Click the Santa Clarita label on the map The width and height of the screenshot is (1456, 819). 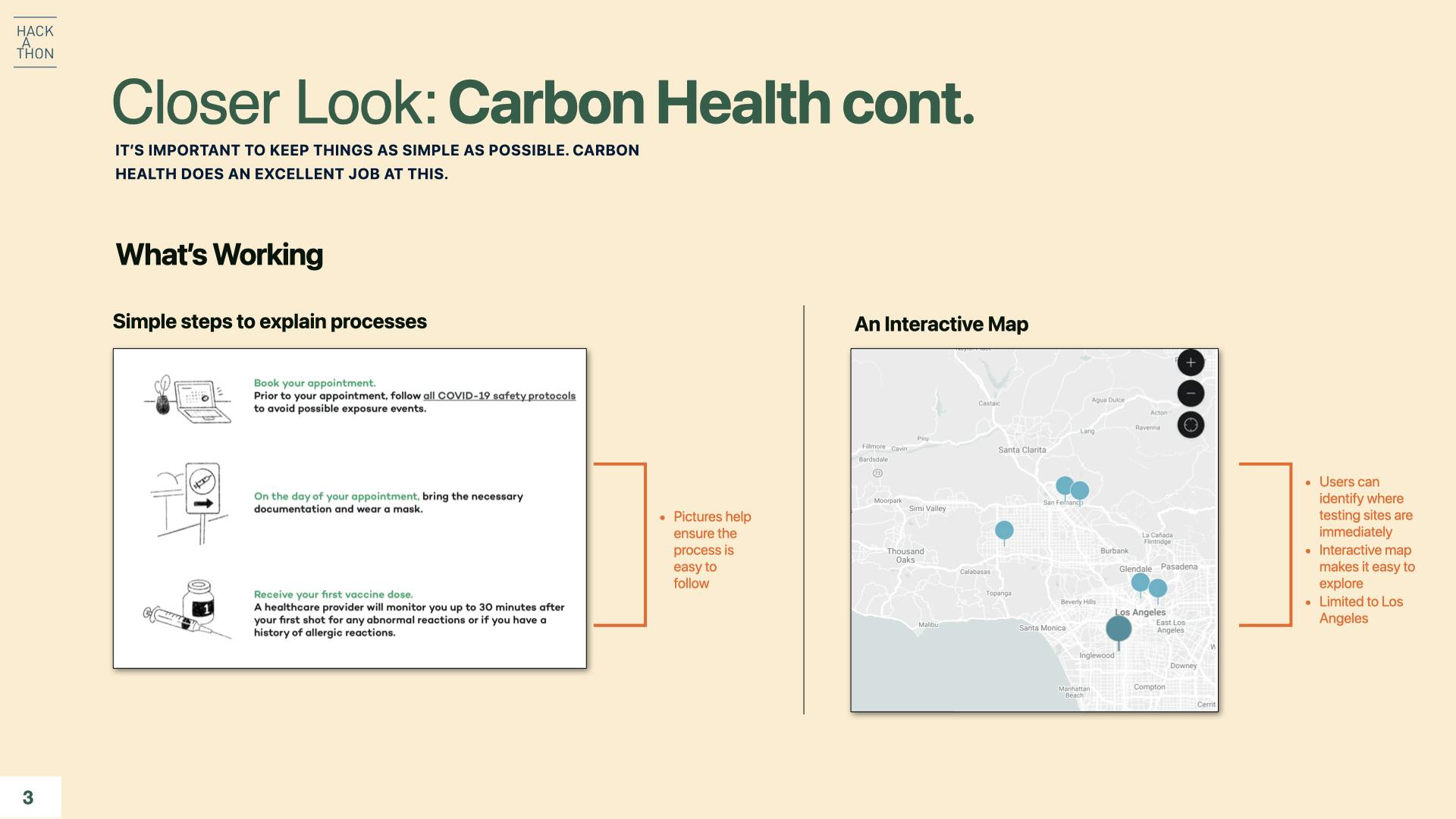pos(1021,450)
